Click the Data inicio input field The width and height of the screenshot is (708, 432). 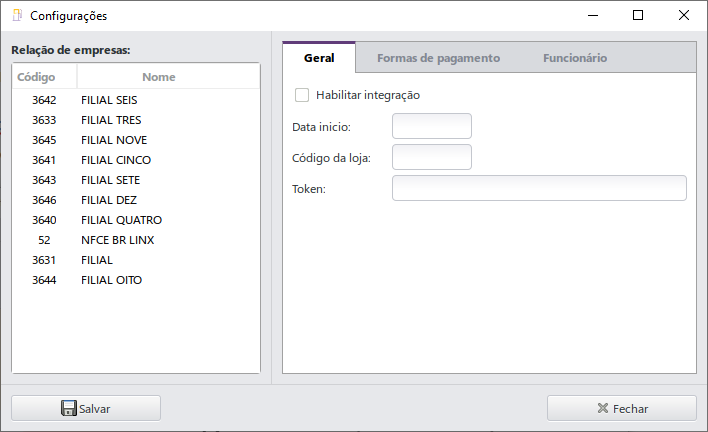click(431, 126)
